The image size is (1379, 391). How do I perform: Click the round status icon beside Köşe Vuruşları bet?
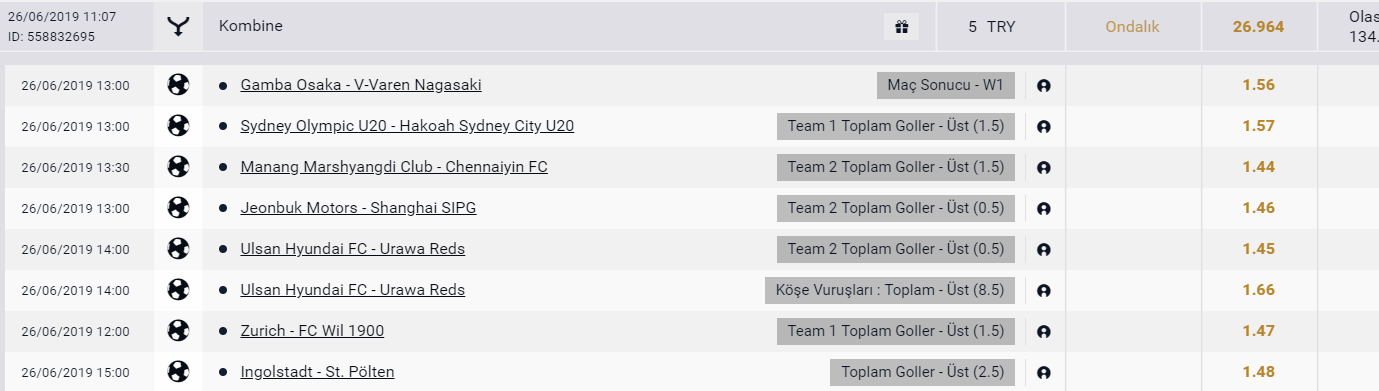point(1044,291)
